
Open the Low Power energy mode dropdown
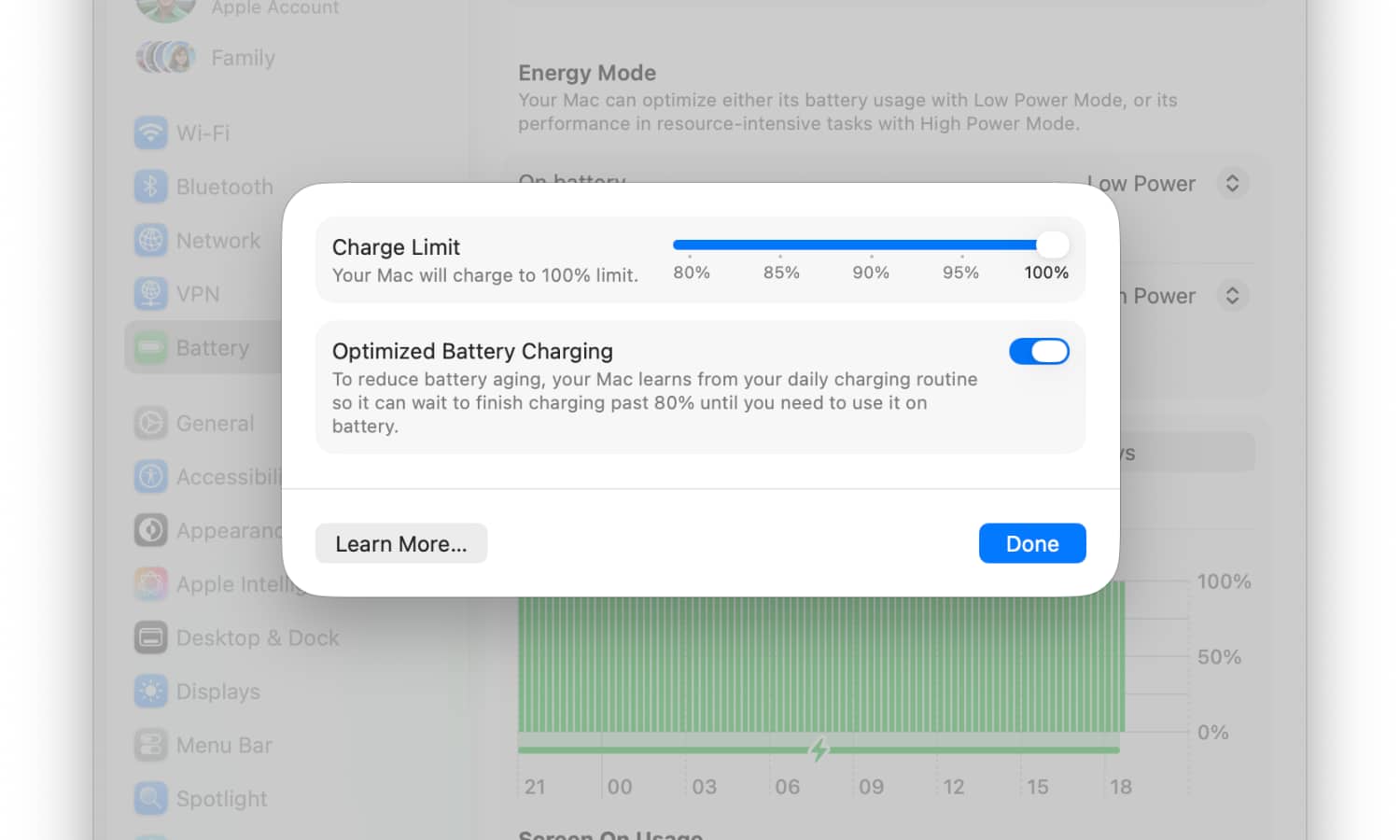(x=1232, y=183)
